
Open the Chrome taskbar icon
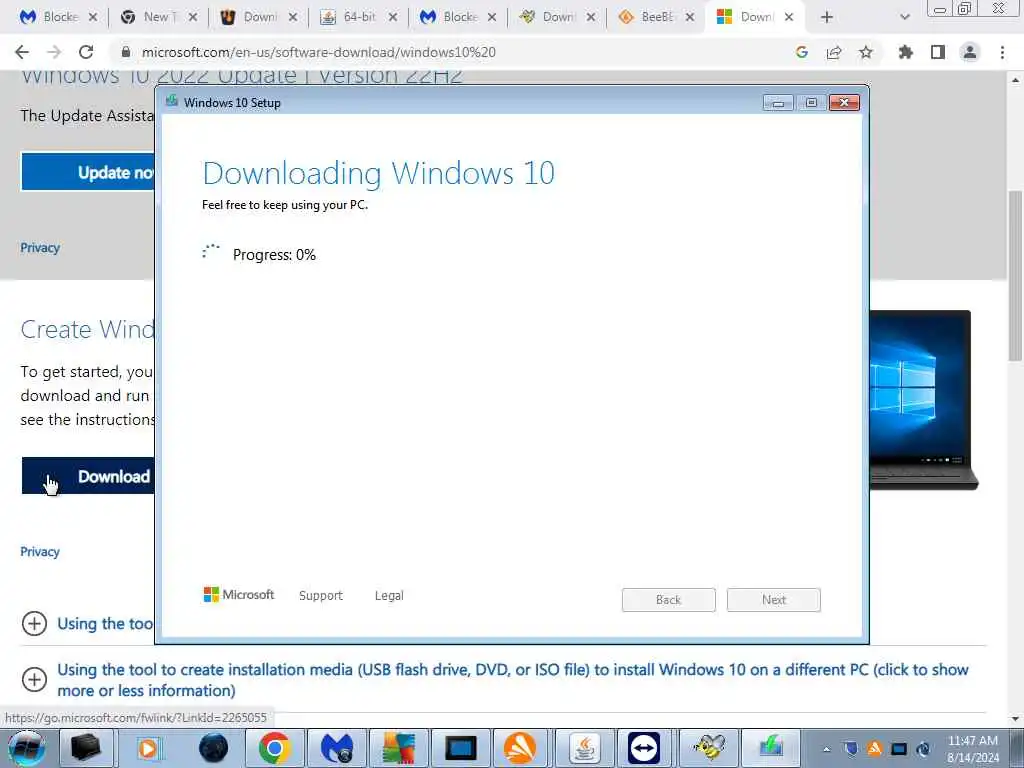coord(274,748)
